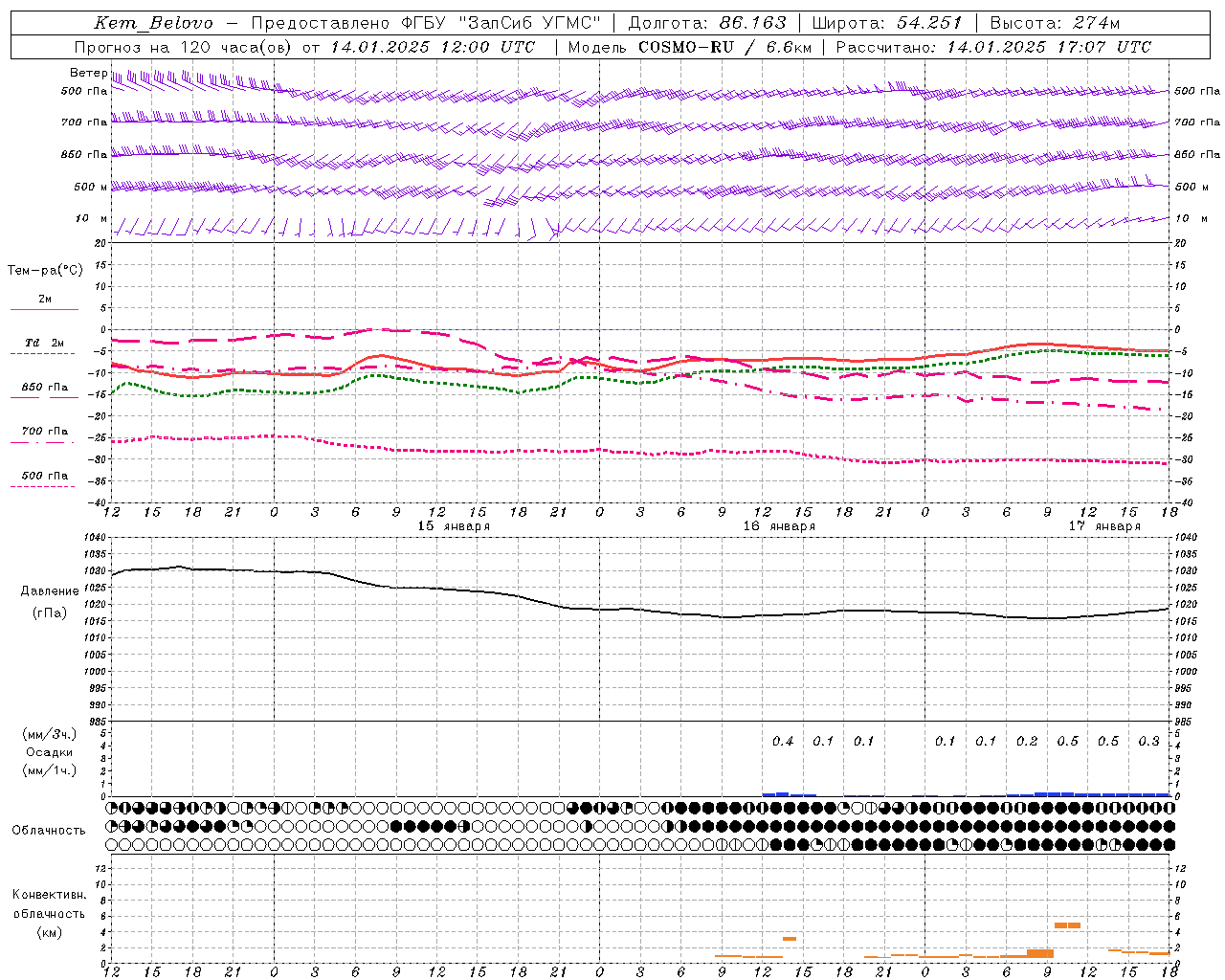Click the Тем-ра(°C) temperature label
The width and height of the screenshot is (1225, 980).
pyautogui.click(x=45, y=271)
